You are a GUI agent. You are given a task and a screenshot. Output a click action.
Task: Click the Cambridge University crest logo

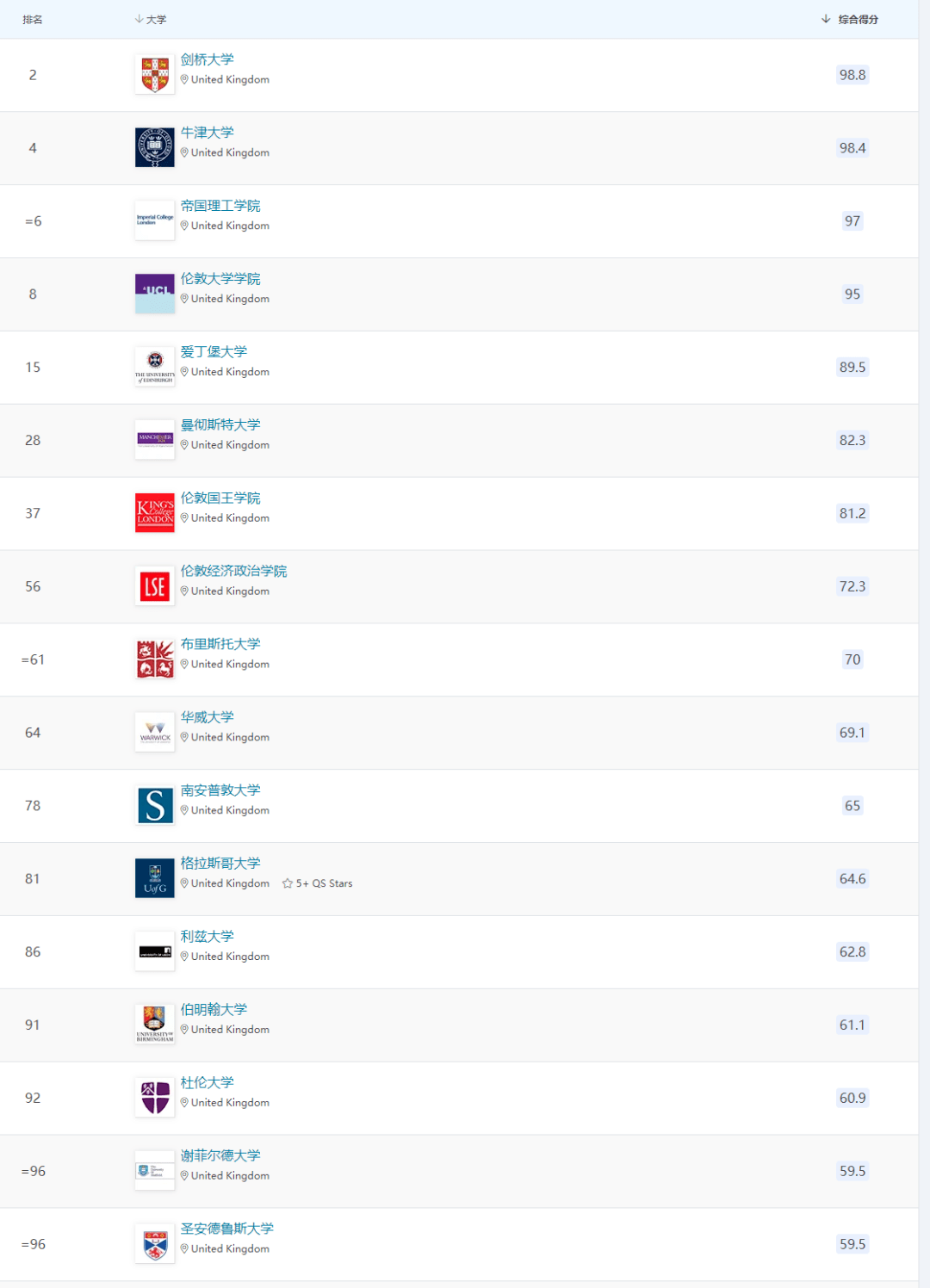[155, 75]
